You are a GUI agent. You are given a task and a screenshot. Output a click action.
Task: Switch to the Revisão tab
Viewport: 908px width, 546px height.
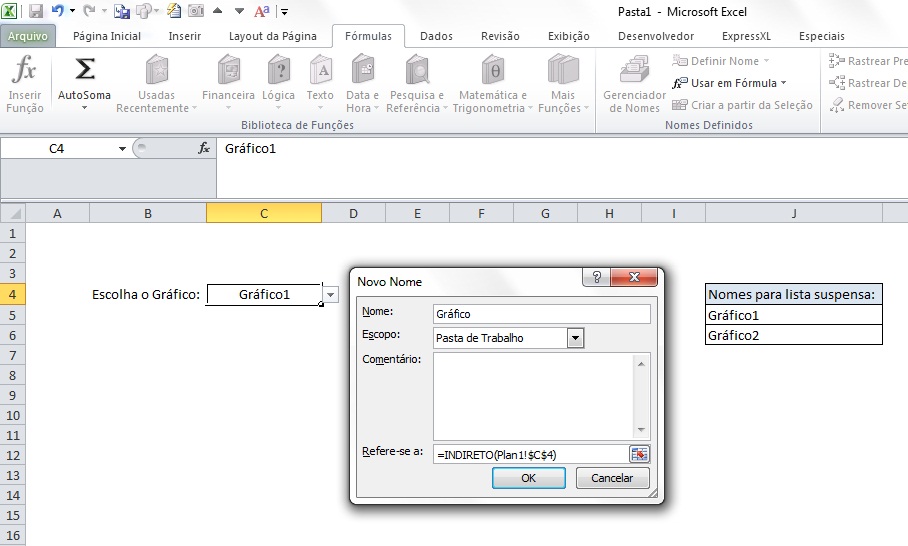tap(500, 36)
